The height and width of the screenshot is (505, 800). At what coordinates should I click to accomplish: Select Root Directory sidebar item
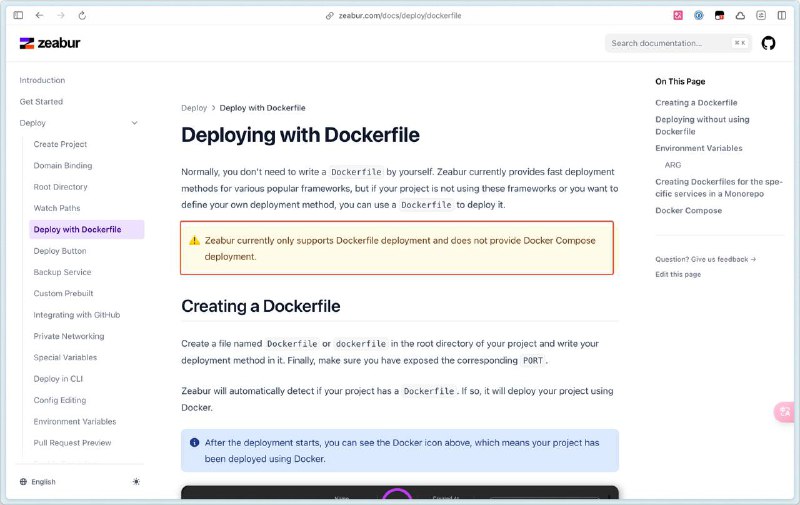60,187
